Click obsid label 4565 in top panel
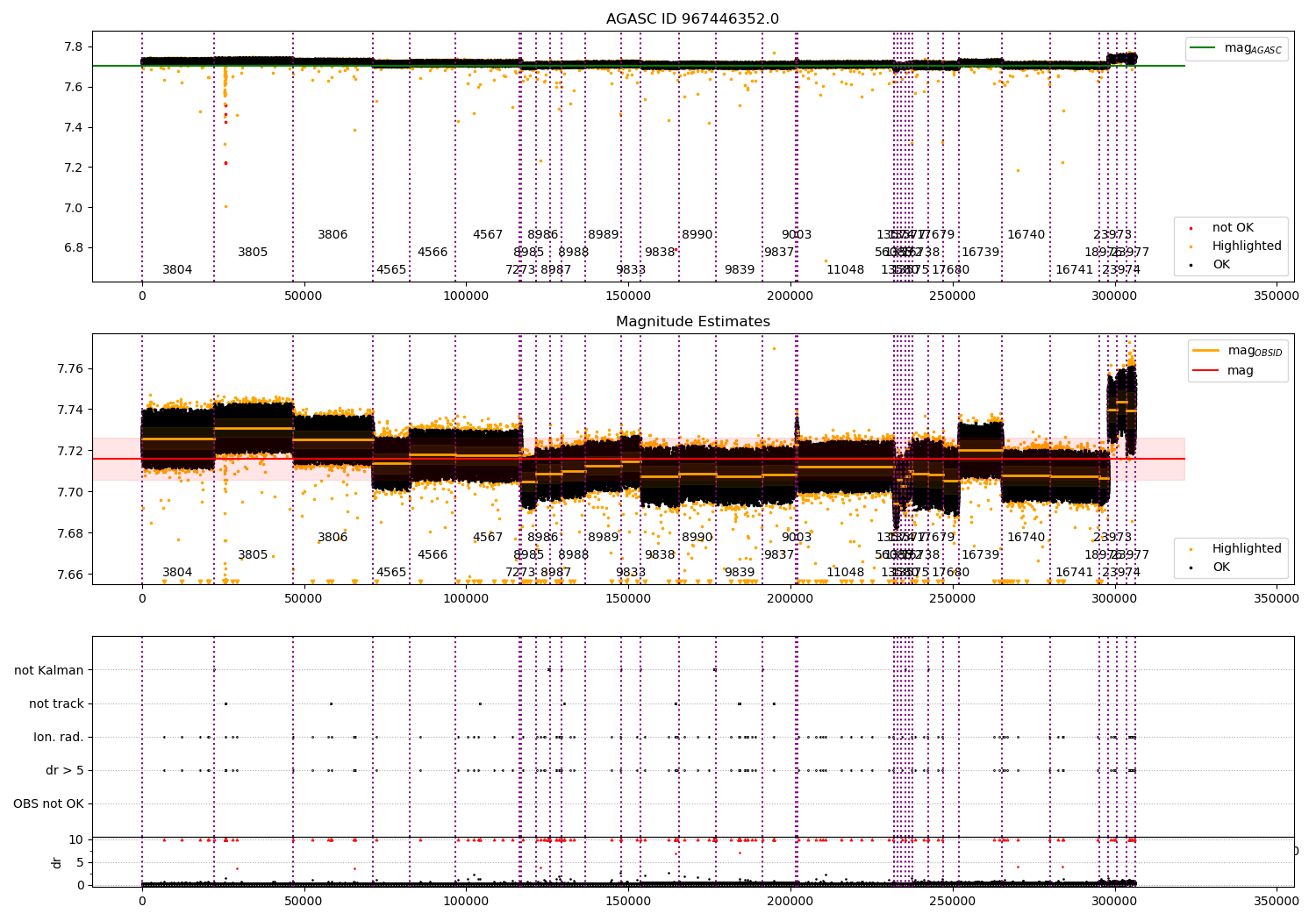1316x921 pixels. (391, 270)
